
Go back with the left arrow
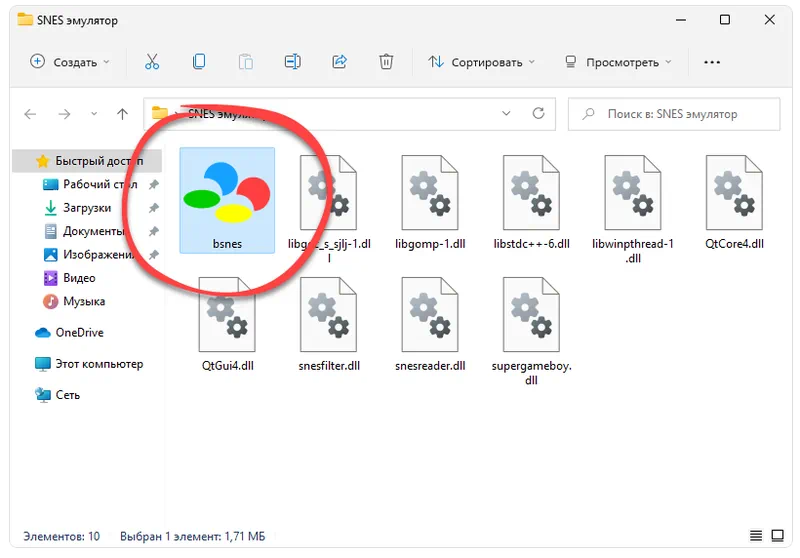[x=30, y=114]
